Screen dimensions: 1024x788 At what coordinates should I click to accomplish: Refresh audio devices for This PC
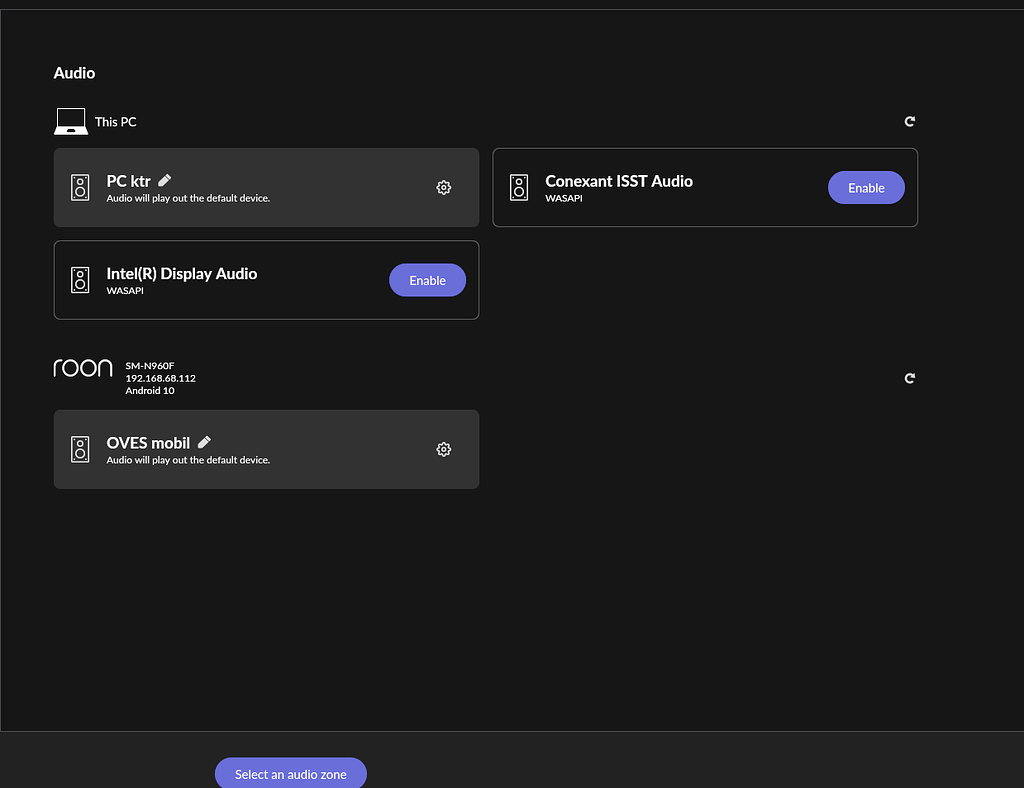tap(909, 121)
